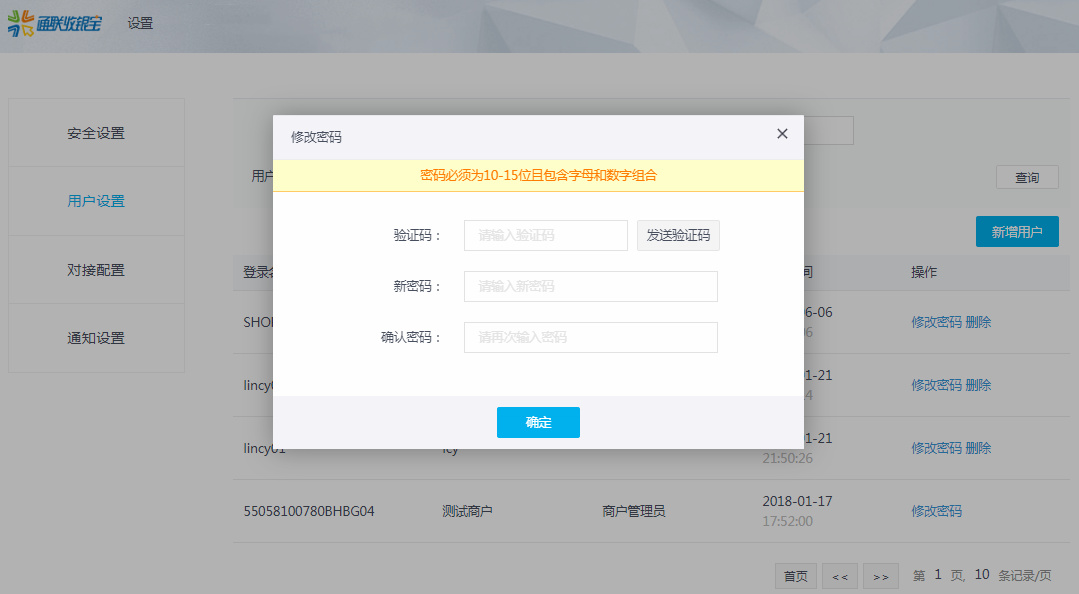Click the 查询 button
The image size is (1079, 594).
pyautogui.click(x=1027, y=178)
